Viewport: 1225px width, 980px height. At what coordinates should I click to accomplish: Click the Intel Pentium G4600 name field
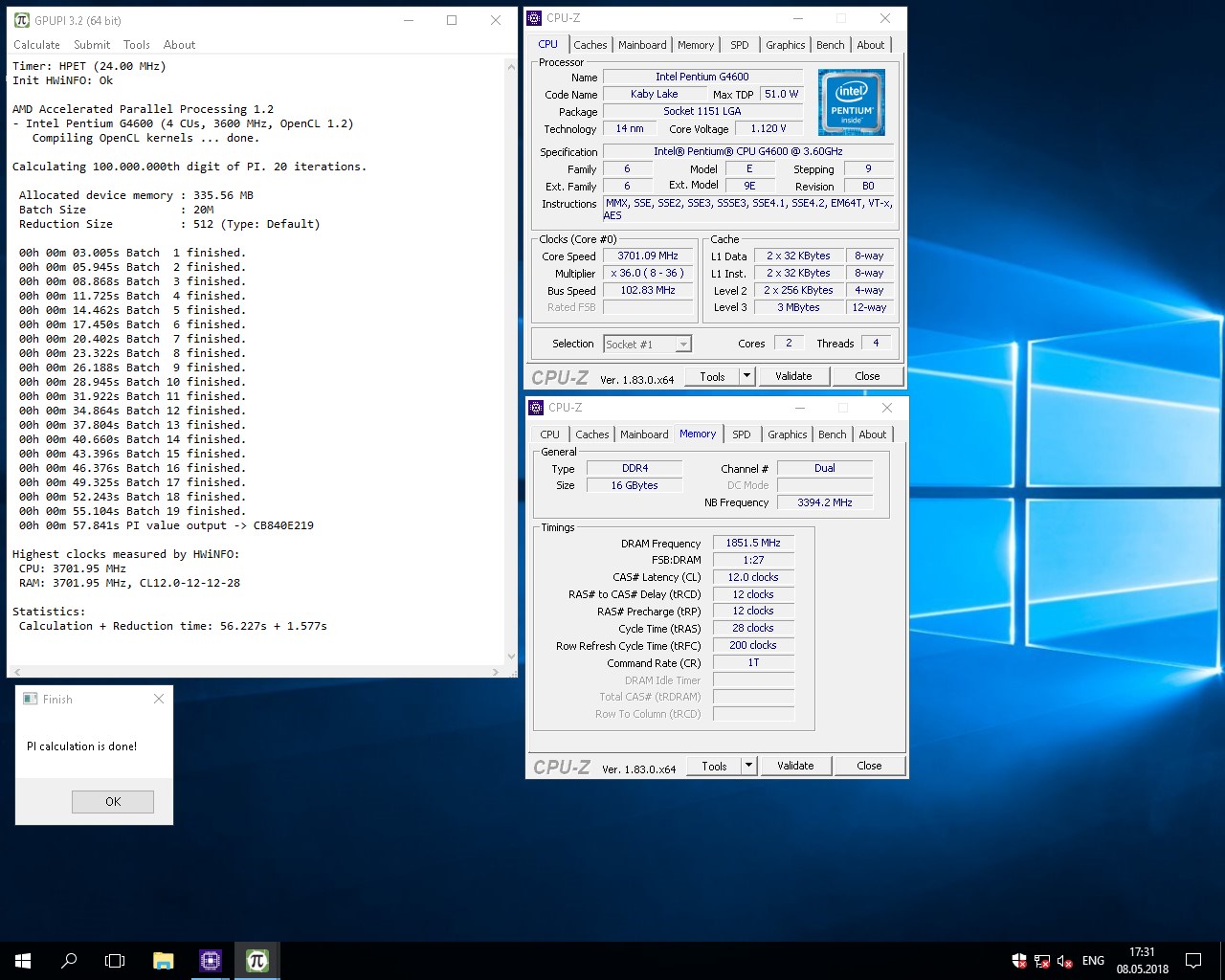[702, 77]
